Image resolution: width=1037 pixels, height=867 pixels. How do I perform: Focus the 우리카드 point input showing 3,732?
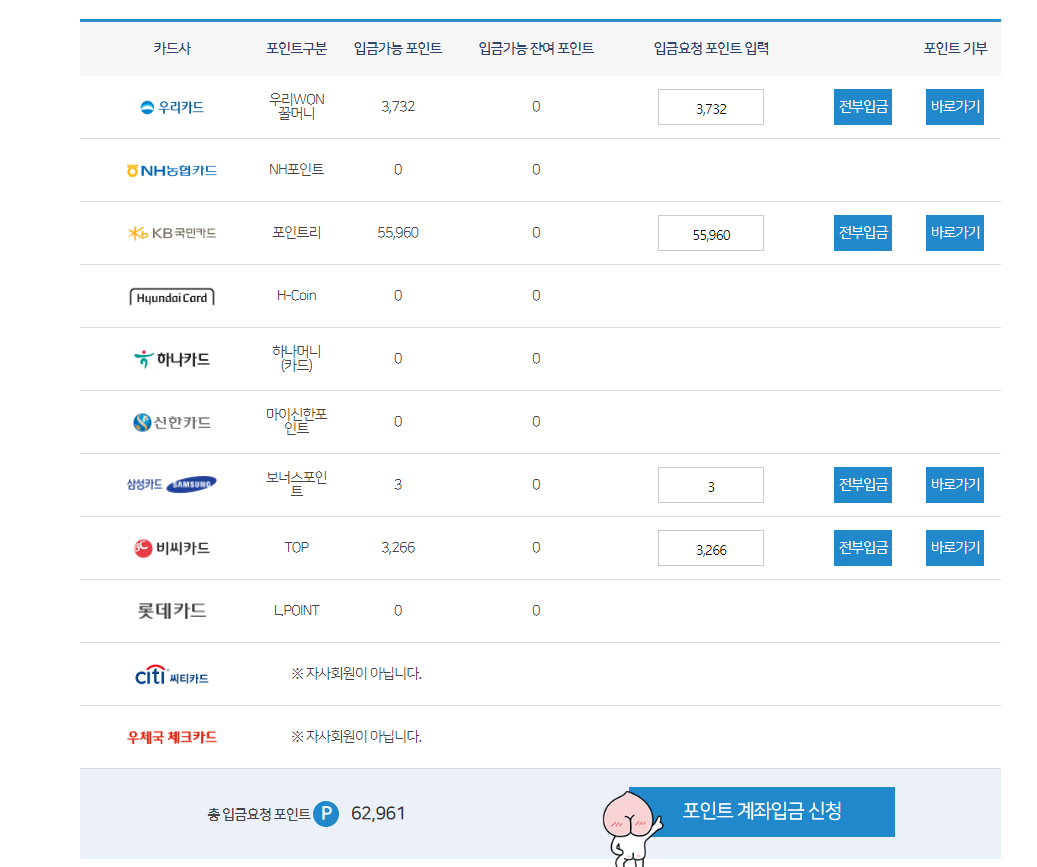click(711, 107)
